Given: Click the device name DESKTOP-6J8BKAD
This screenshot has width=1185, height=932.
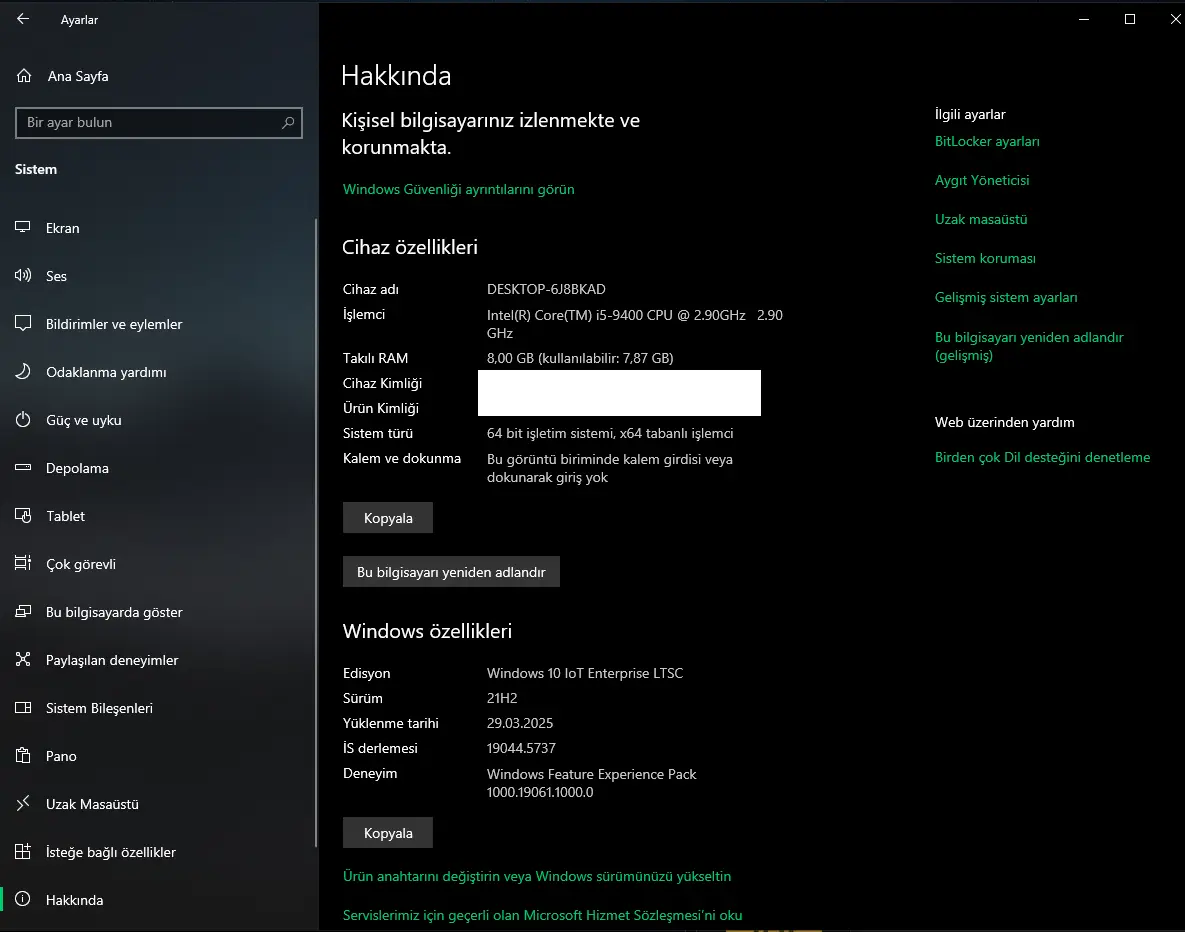Looking at the screenshot, I should coord(546,290).
